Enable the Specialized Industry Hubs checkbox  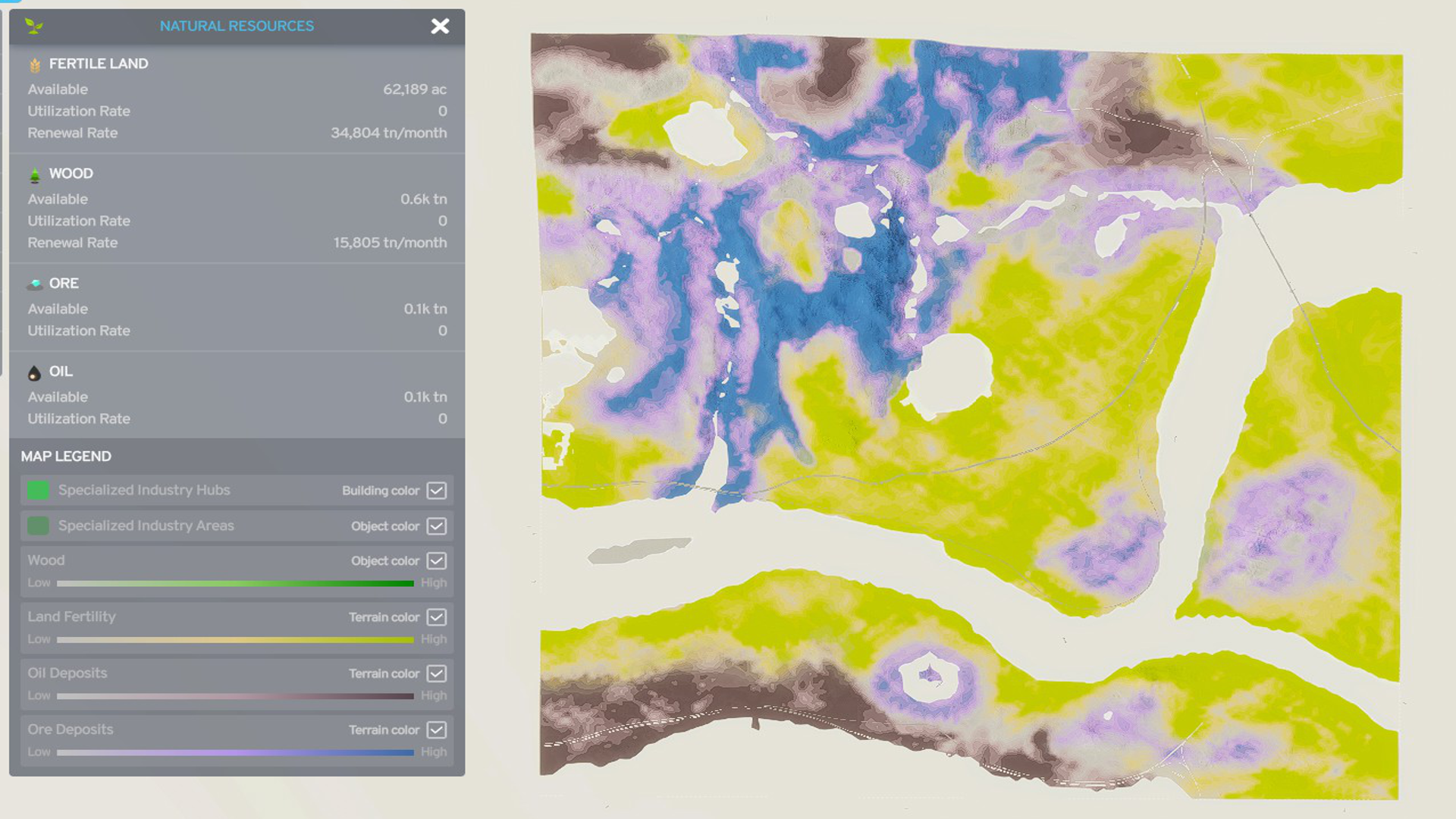pos(437,491)
